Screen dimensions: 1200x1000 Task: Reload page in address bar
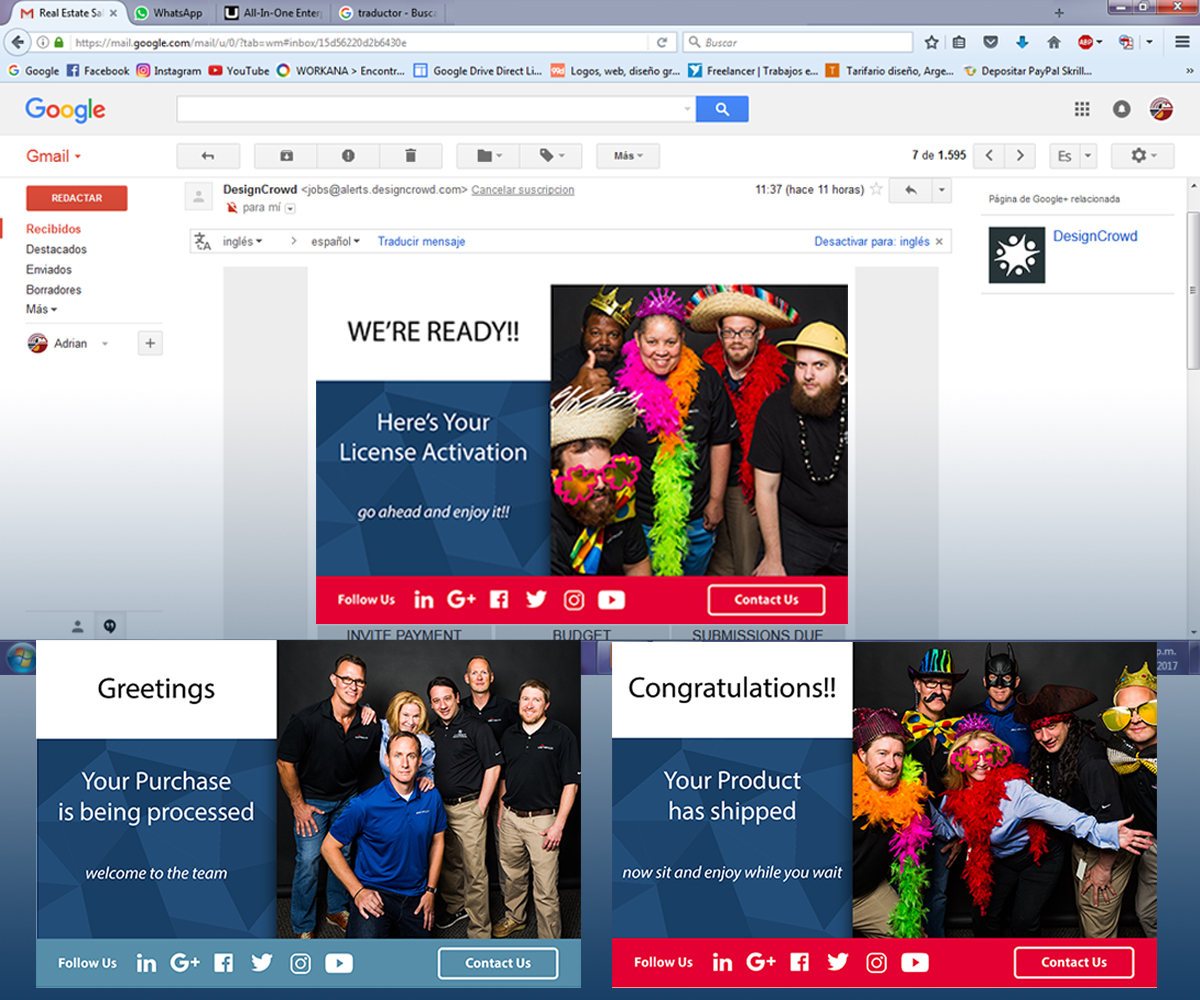coord(662,43)
